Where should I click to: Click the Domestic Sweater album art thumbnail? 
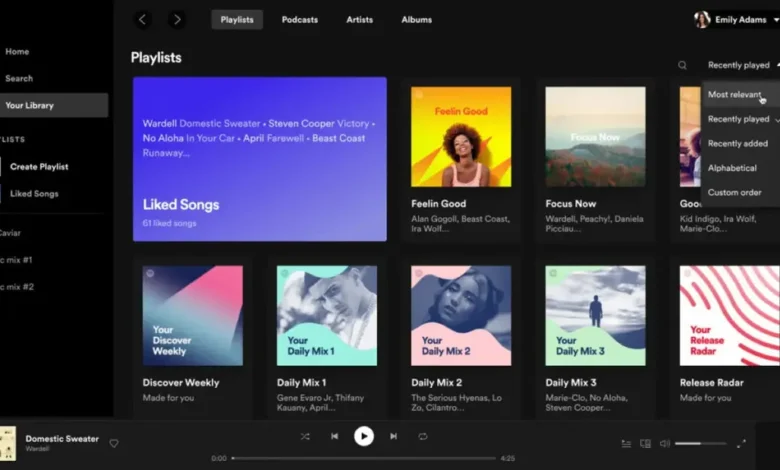coord(8,443)
